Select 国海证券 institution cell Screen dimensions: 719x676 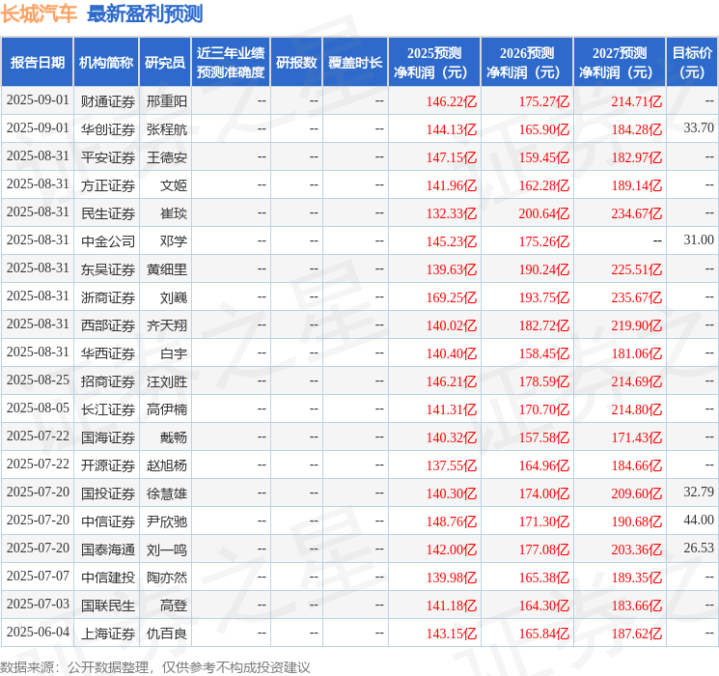pyautogui.click(x=108, y=438)
